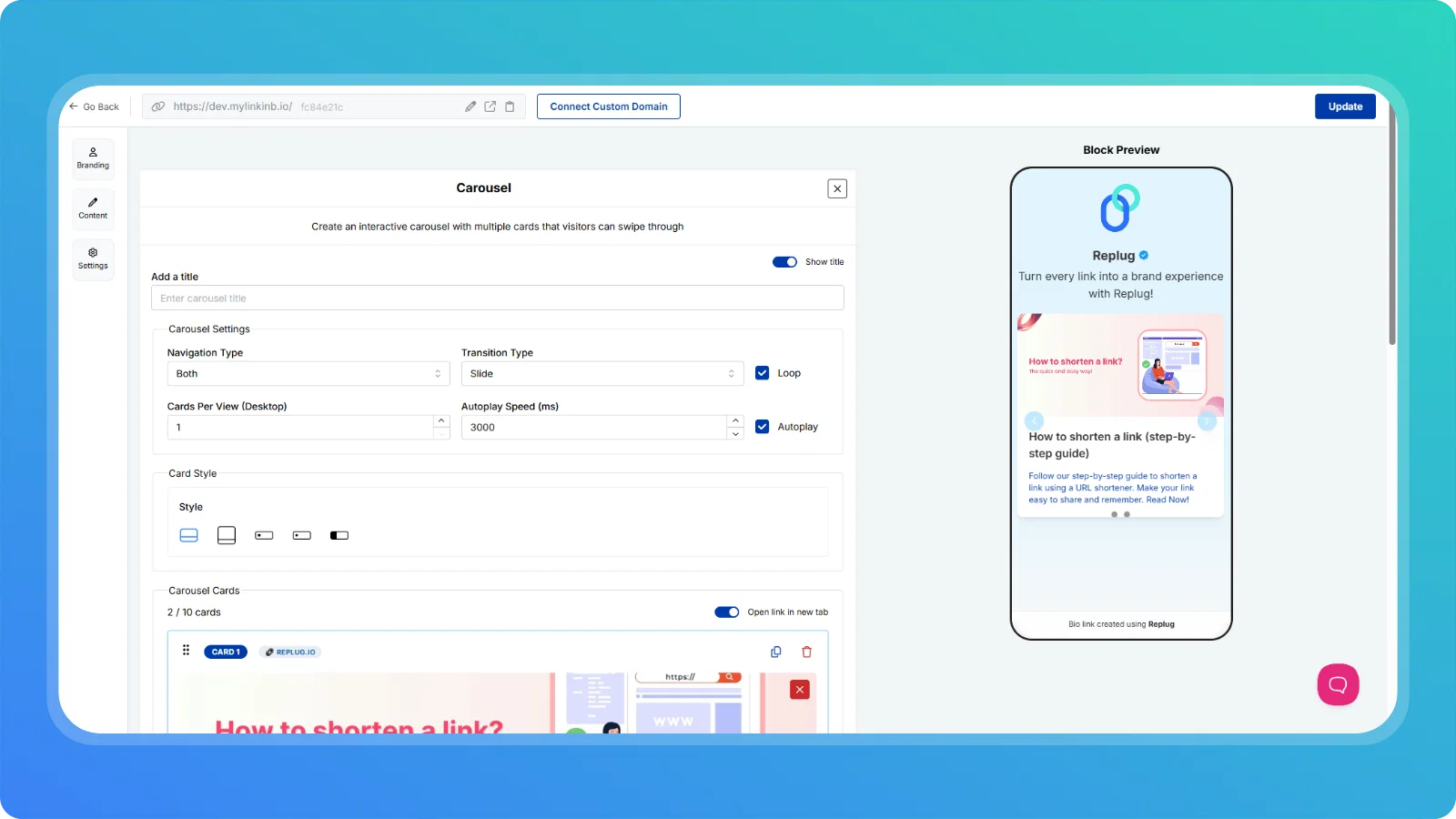Open the Navigation Type dropdown

[x=308, y=374]
